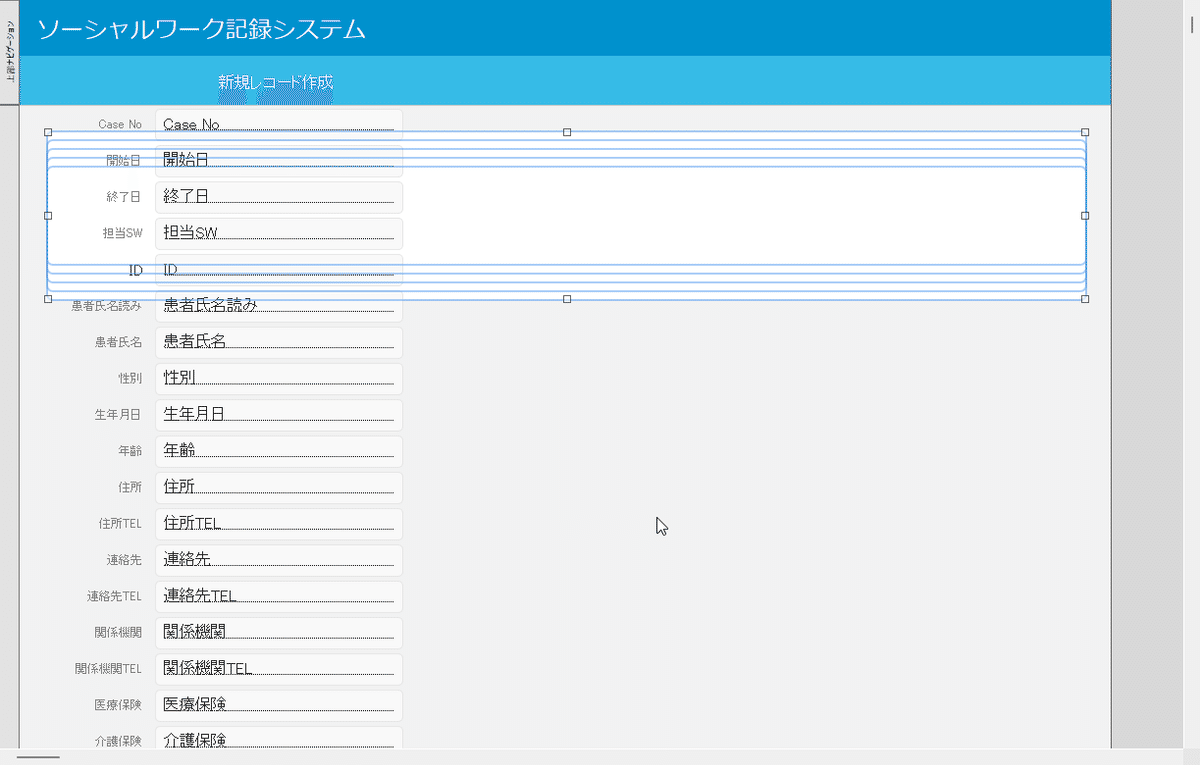Click the horizontal scrollbar thumb at the bottom
Viewport: 1200px width, 765px height.
[x=38, y=757]
